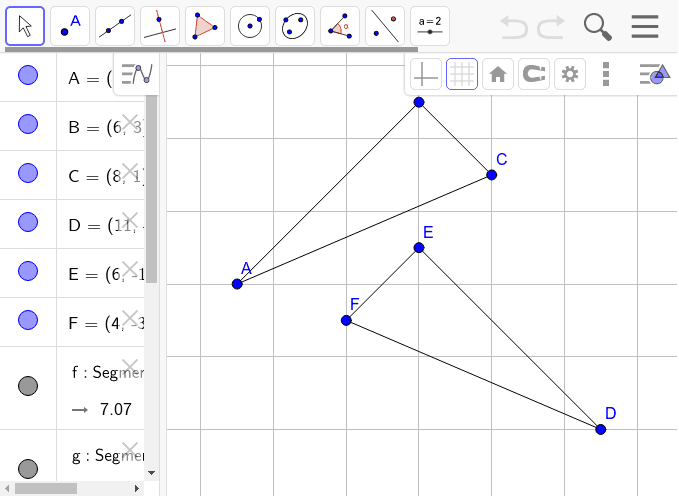Screen dimensions: 679x498
Task: Toggle visibility of point B
Action: (x=28, y=124)
